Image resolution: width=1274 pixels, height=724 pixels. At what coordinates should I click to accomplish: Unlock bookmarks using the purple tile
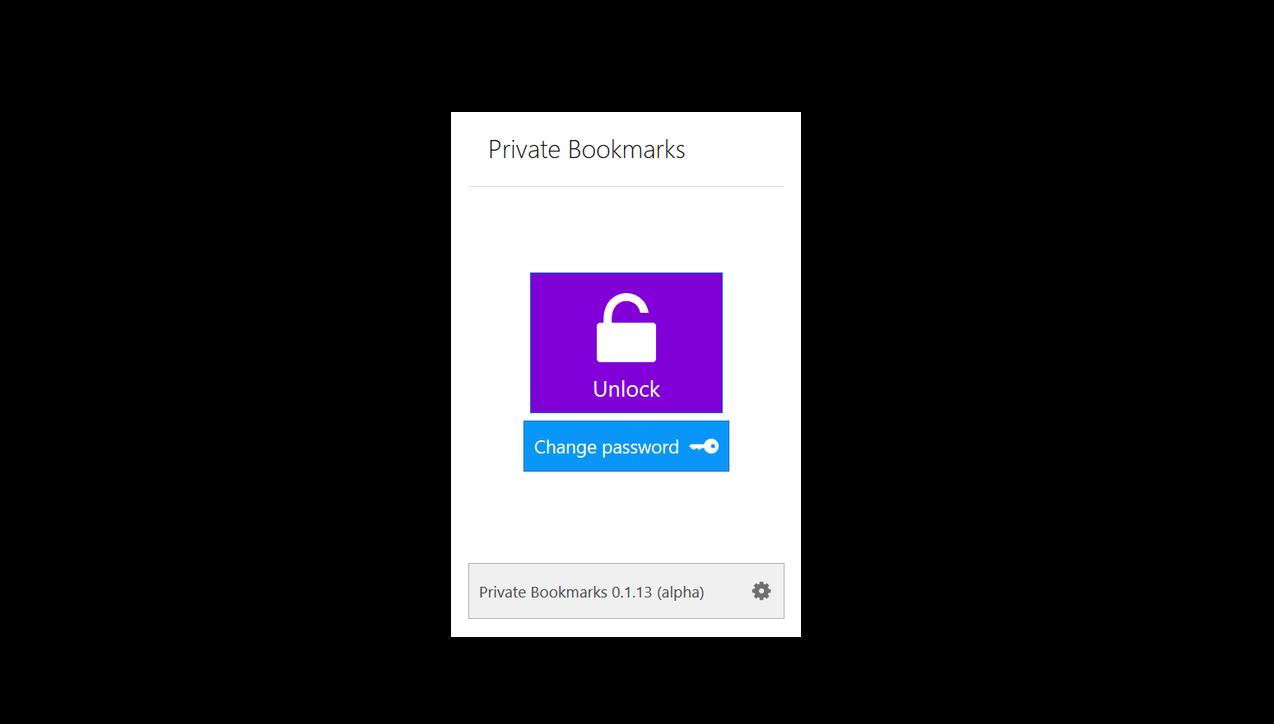coord(626,342)
